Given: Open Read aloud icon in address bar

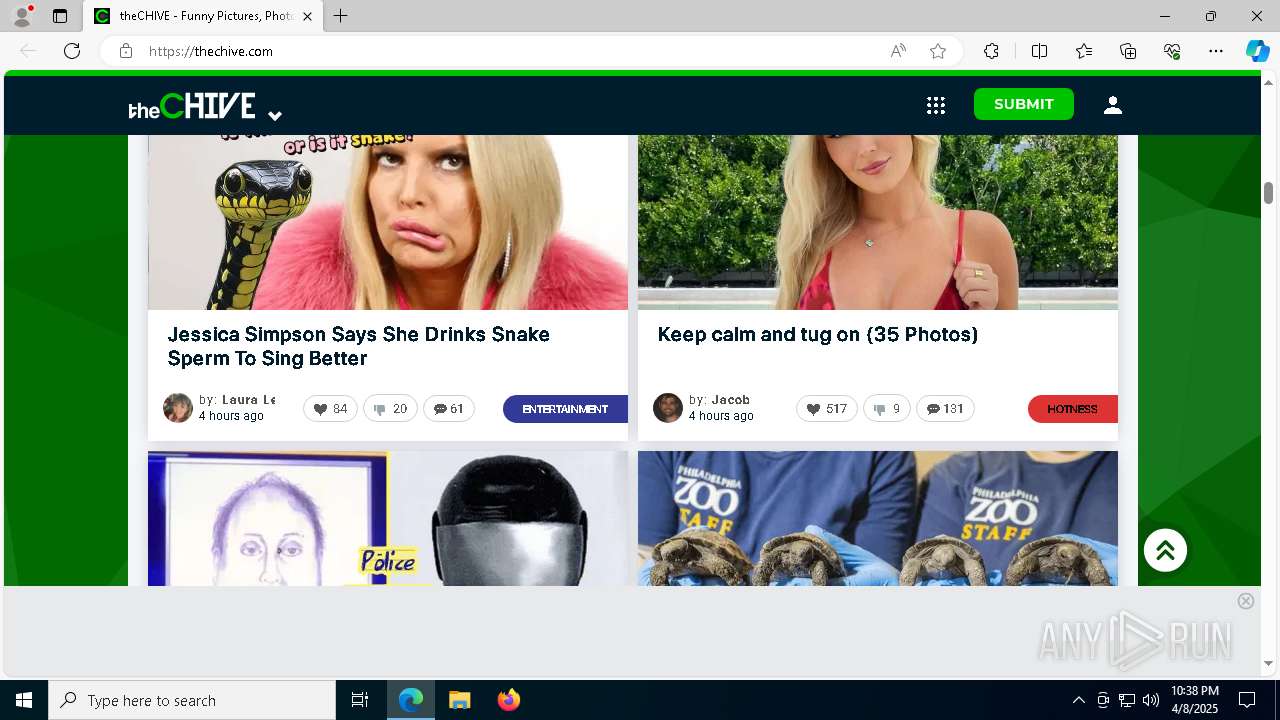Looking at the screenshot, I should coord(898,51).
